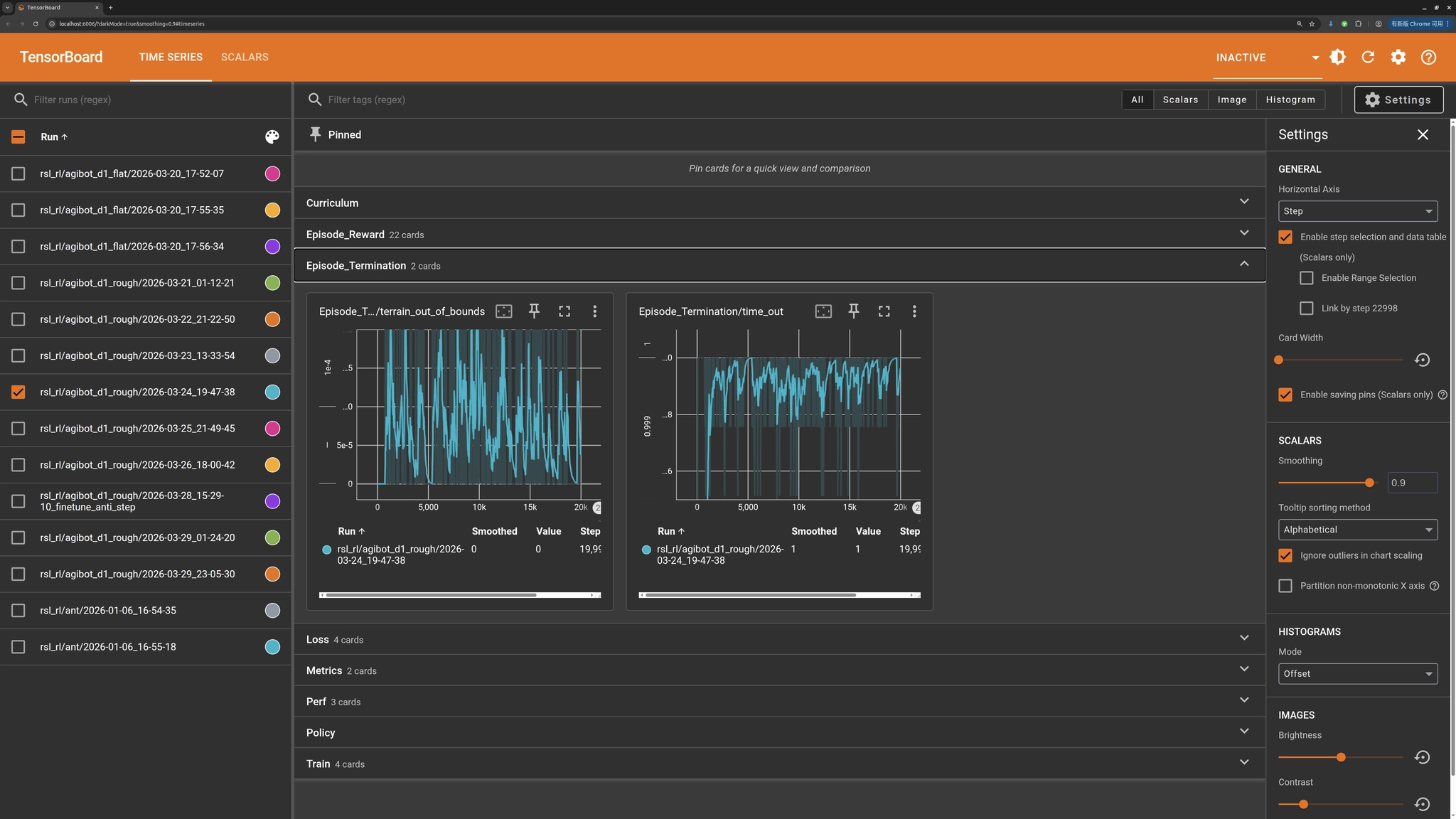1456x819 pixels.
Task: Expand the Metrics section
Action: click(779, 670)
